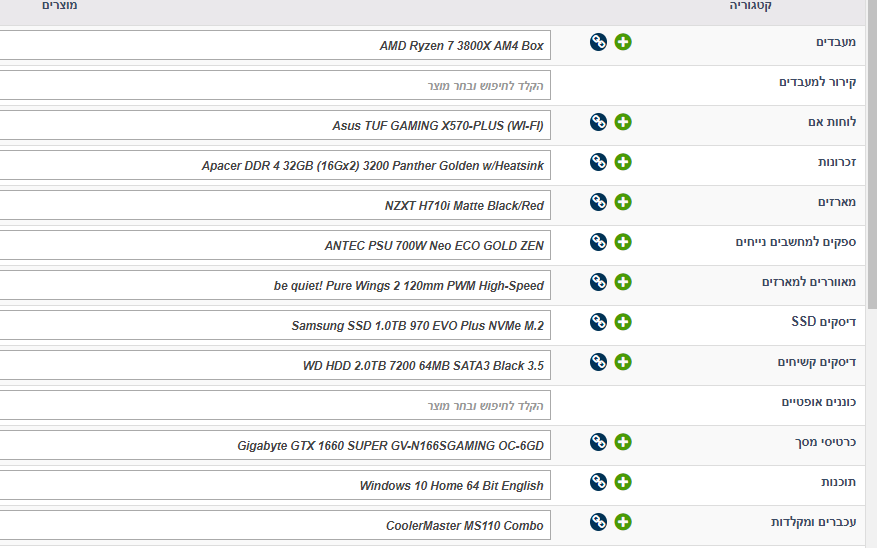Screen dimensions: 877x548
Task: Click the זכרונות category label
Action: click(837, 162)
